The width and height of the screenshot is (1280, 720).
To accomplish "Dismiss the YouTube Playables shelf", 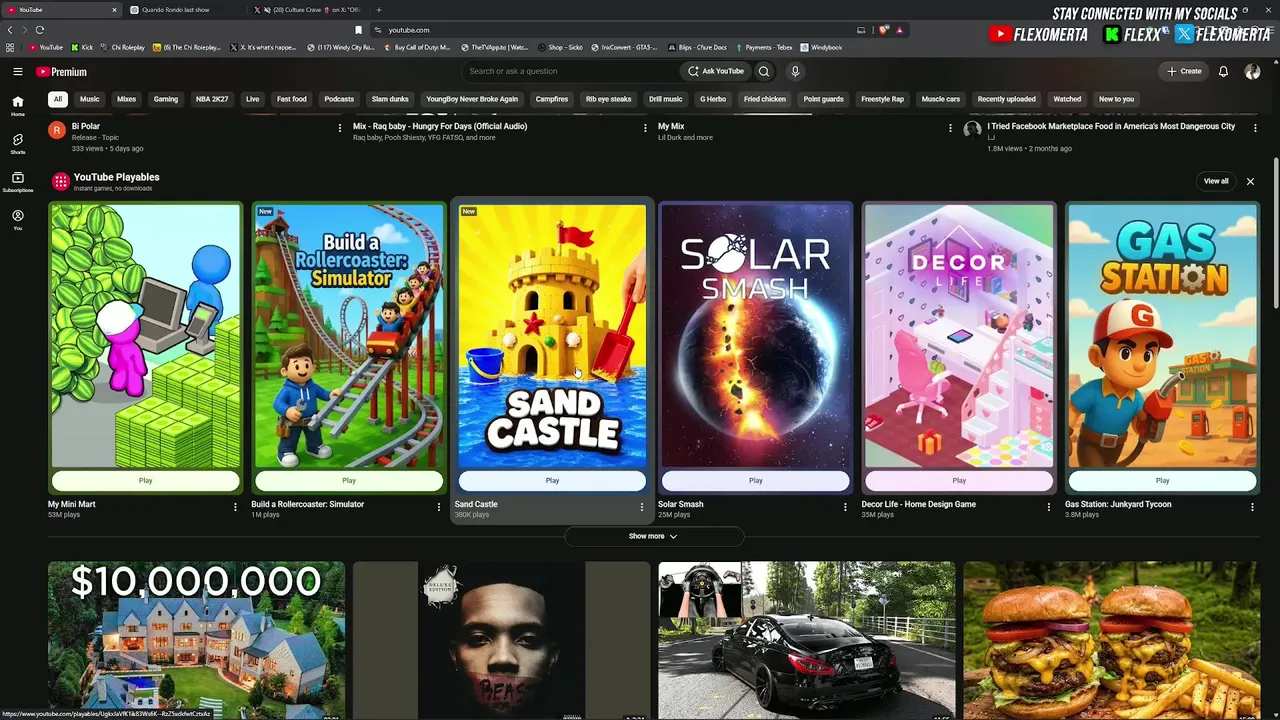I will click(x=1250, y=181).
